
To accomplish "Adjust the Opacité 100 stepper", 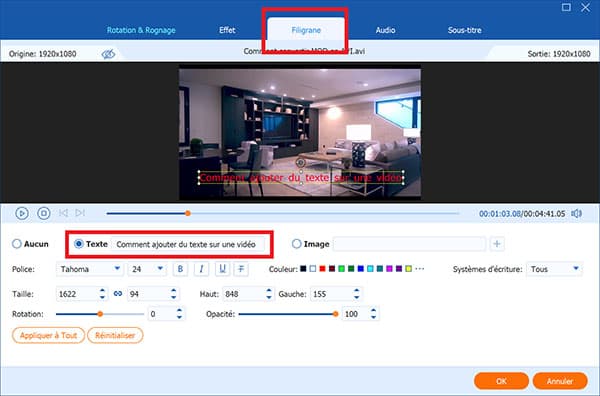I will pos(373,314).
